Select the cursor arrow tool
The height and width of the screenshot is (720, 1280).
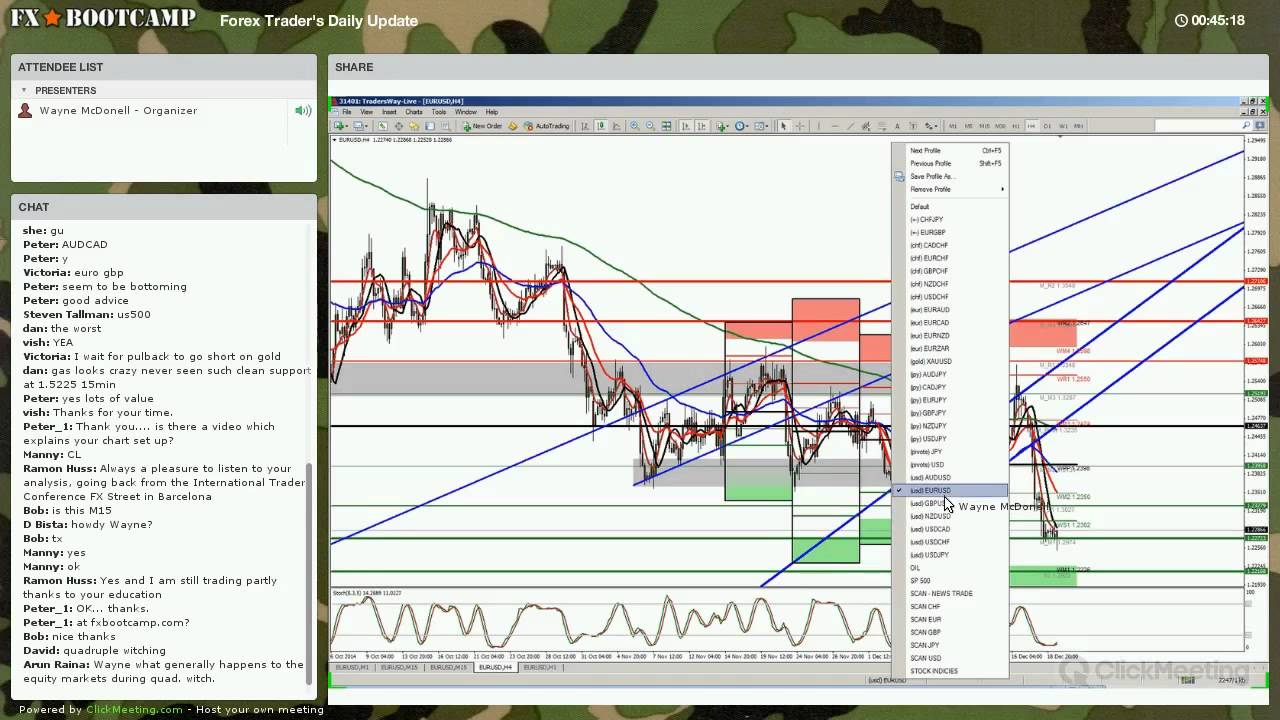click(784, 126)
